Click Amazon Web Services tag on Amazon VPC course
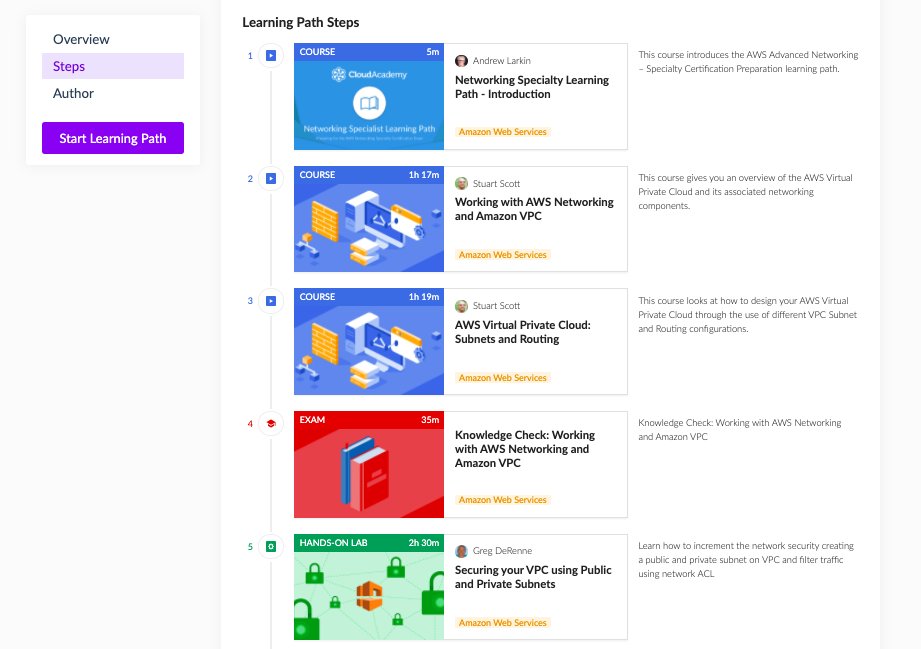921x649 pixels. point(503,254)
